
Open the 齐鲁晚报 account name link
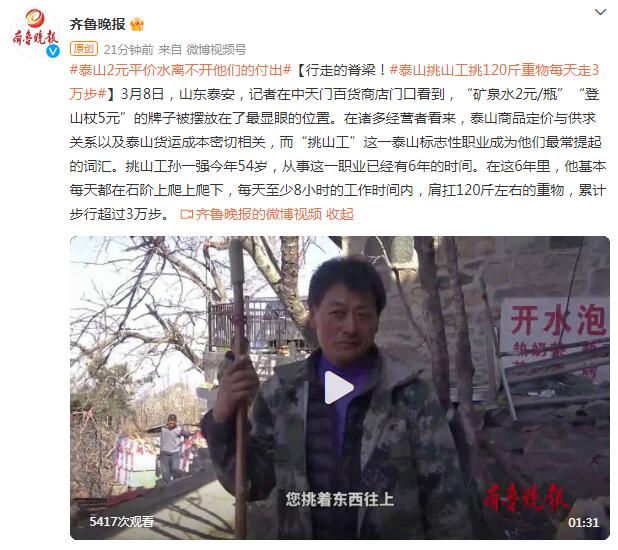click(98, 24)
